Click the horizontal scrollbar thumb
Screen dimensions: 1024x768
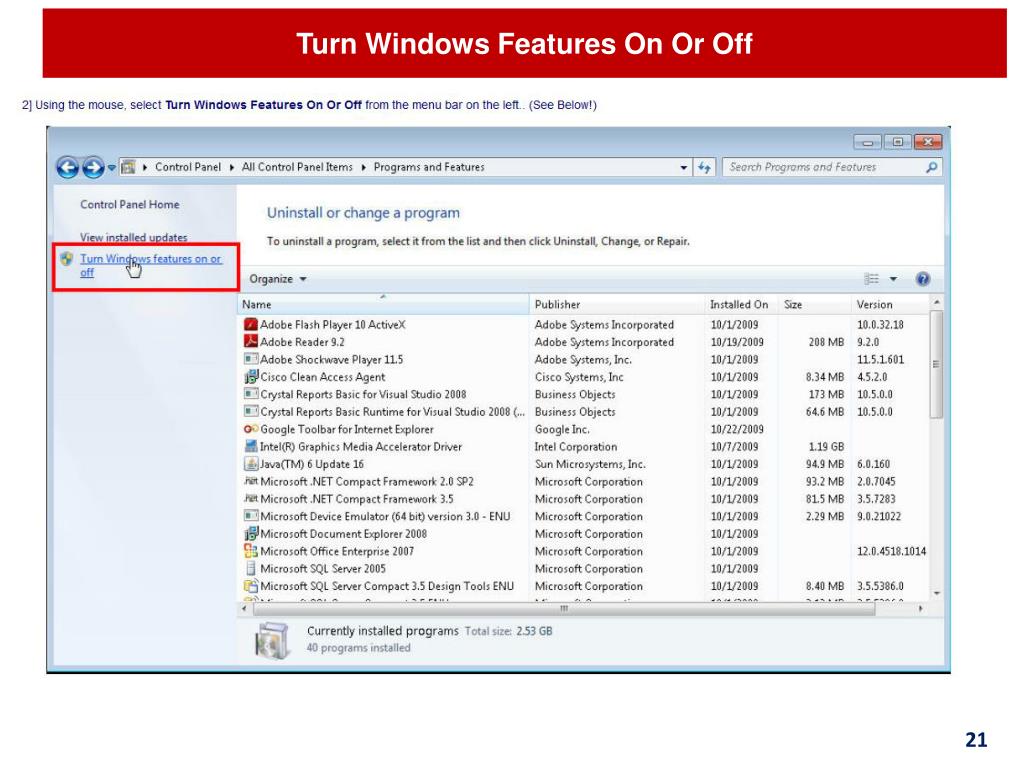click(x=564, y=609)
